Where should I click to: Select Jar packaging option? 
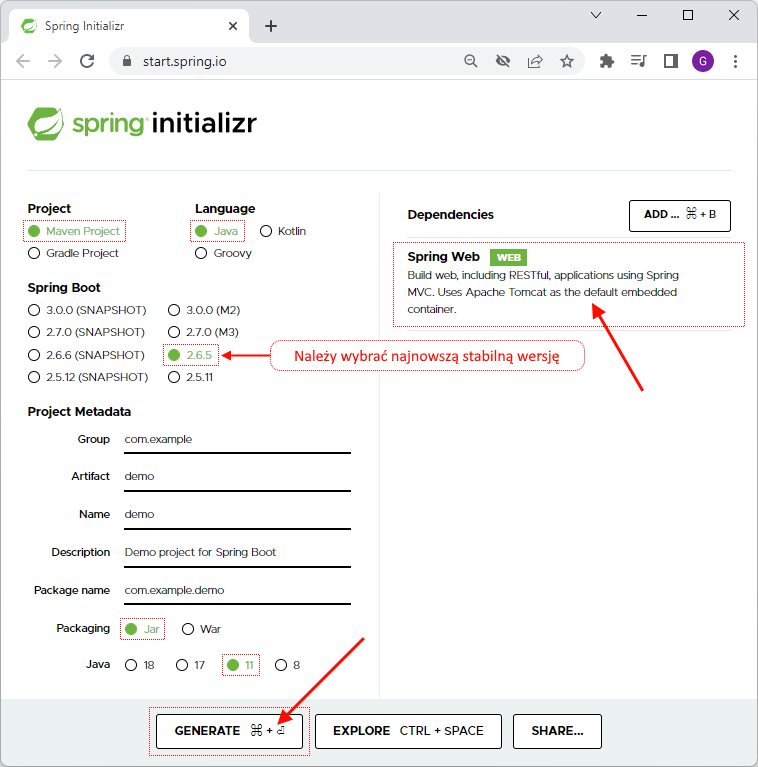[142, 629]
